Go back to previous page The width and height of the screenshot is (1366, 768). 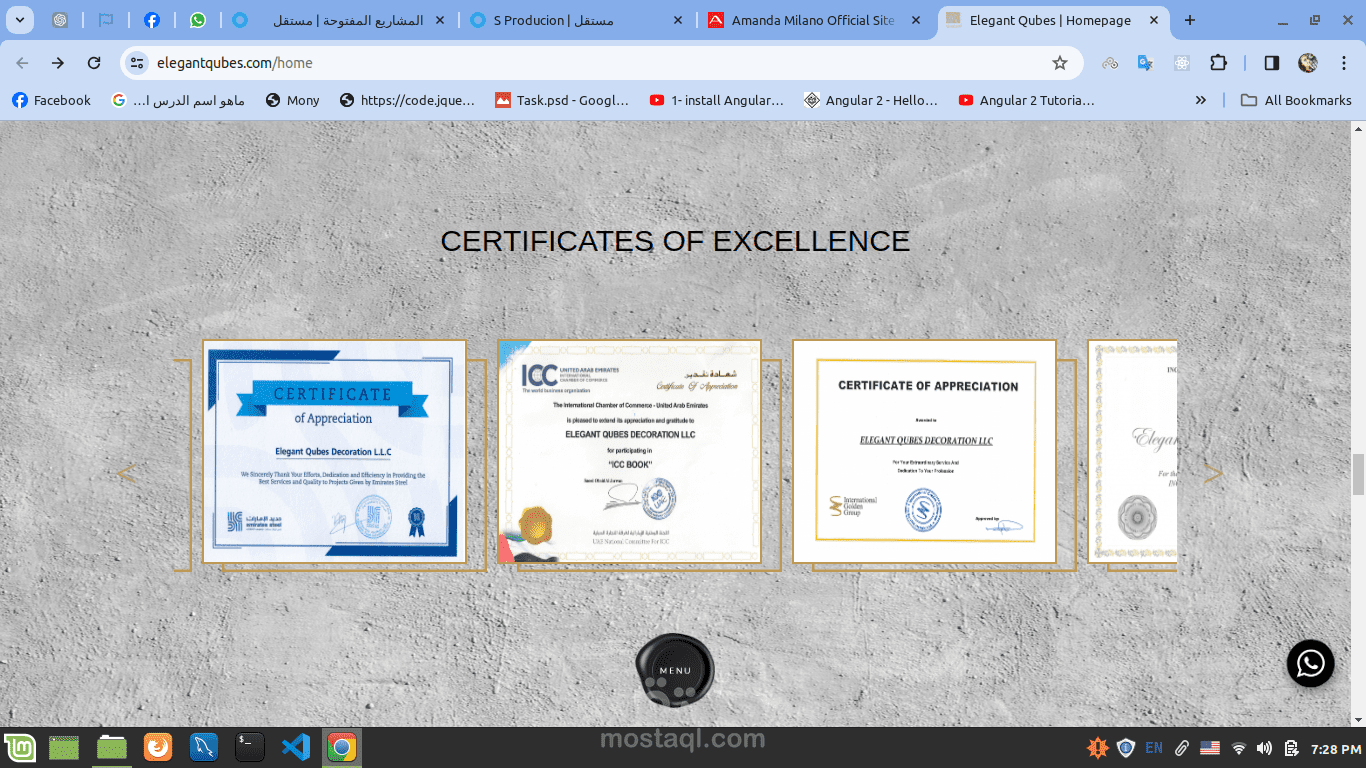click(22, 63)
